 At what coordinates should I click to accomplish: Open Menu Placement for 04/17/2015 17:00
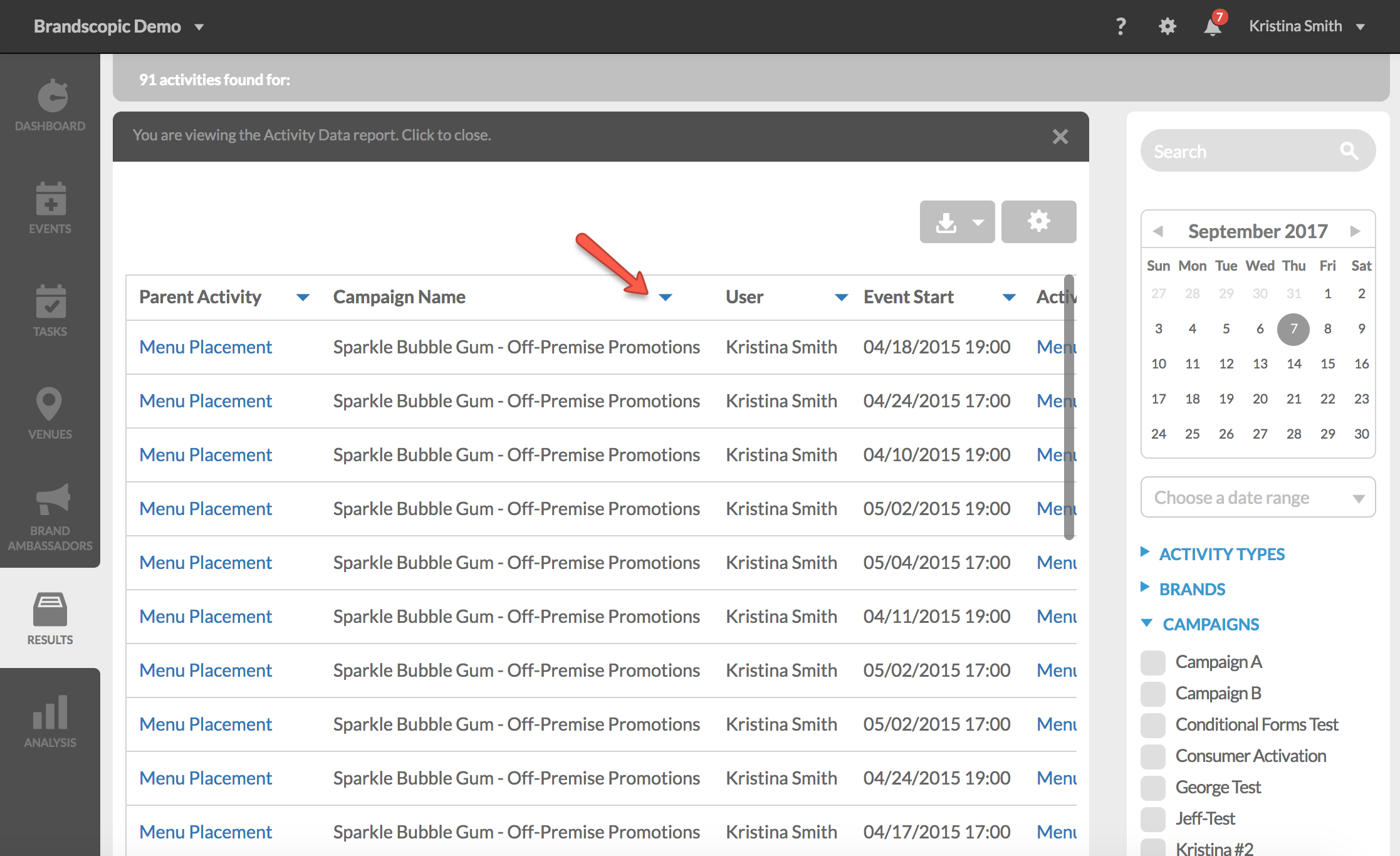click(x=206, y=832)
